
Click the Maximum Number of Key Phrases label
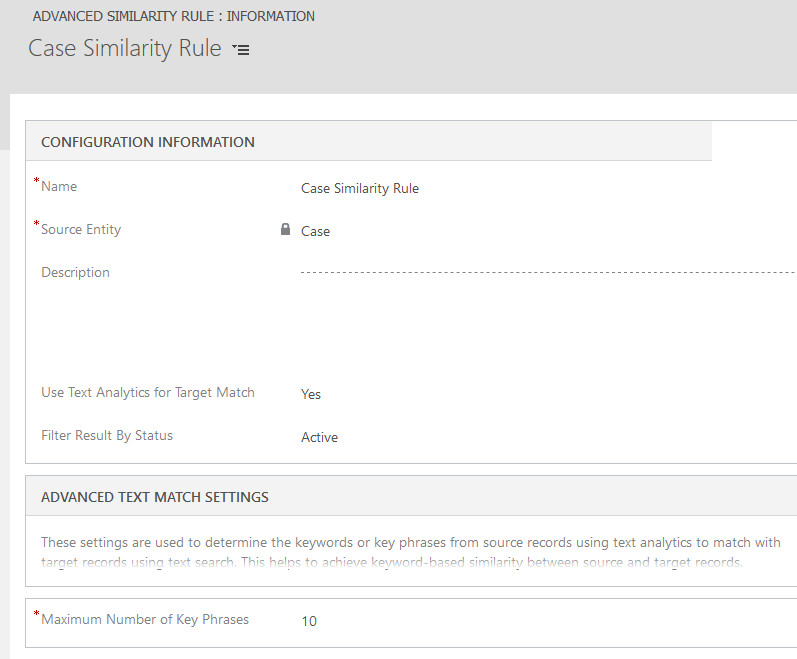pos(145,619)
